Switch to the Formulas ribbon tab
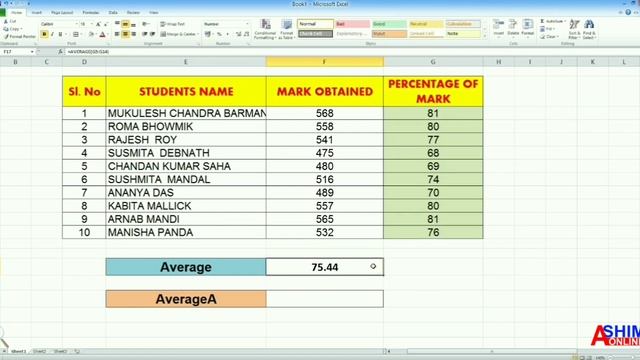Image resolution: width=640 pixels, height=360 pixels. pos(91,13)
